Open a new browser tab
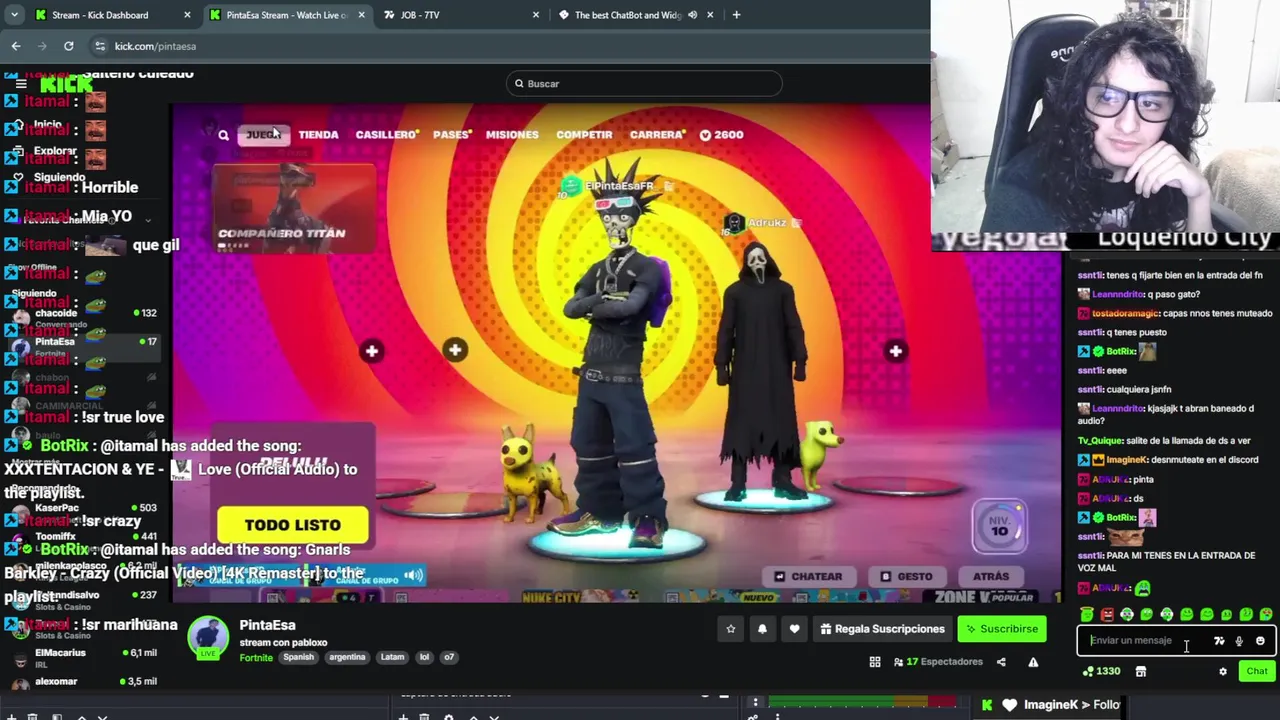 coord(736,15)
